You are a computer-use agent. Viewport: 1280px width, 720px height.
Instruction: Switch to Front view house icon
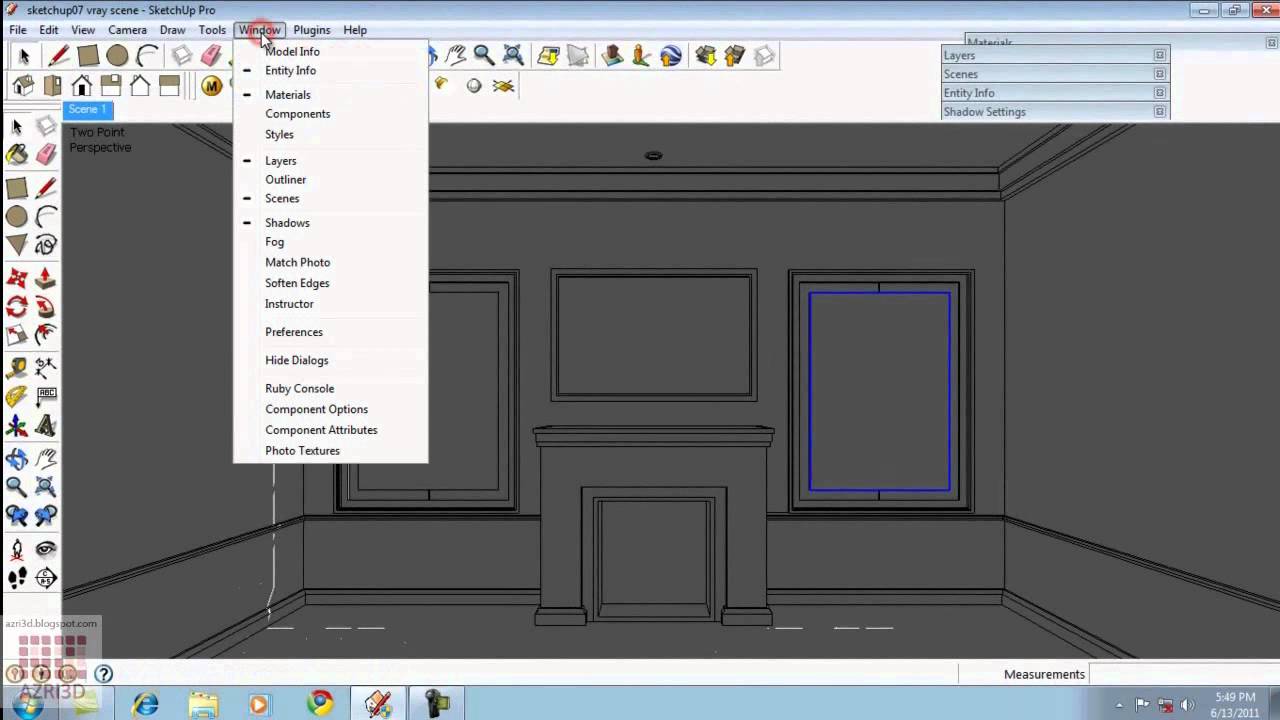tap(82, 86)
